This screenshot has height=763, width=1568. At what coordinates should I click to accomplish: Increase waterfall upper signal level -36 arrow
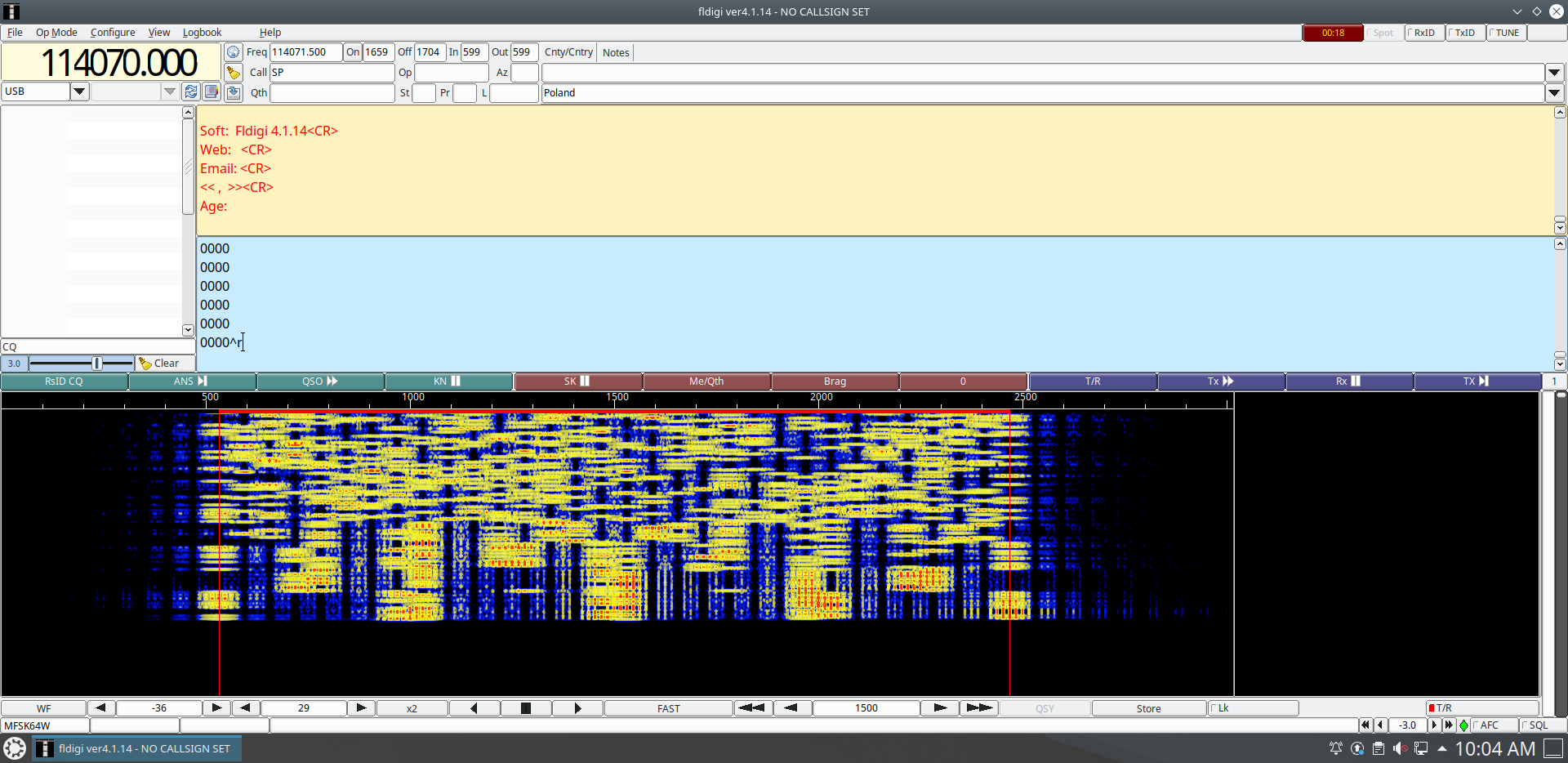coord(216,708)
